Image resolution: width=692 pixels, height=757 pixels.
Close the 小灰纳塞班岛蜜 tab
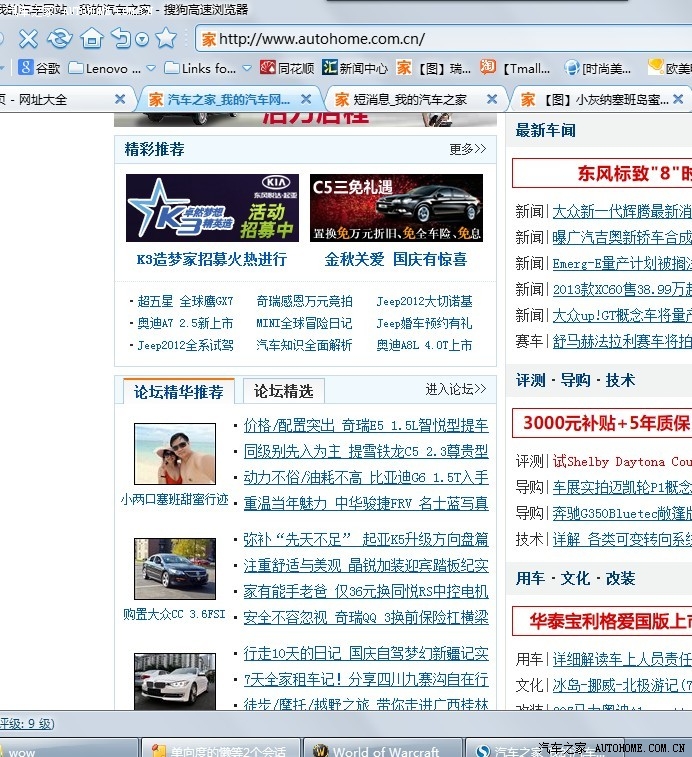tap(678, 99)
